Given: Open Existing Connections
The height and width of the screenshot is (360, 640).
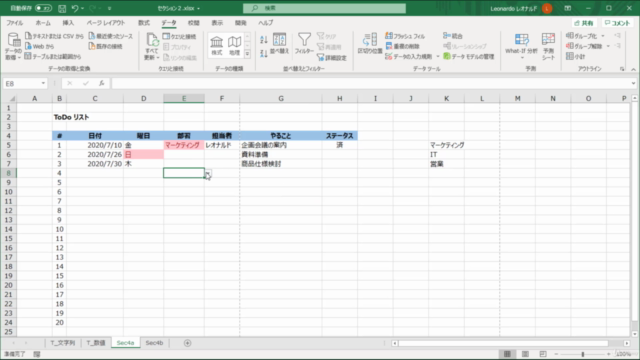Looking at the screenshot, I should (x=106, y=47).
